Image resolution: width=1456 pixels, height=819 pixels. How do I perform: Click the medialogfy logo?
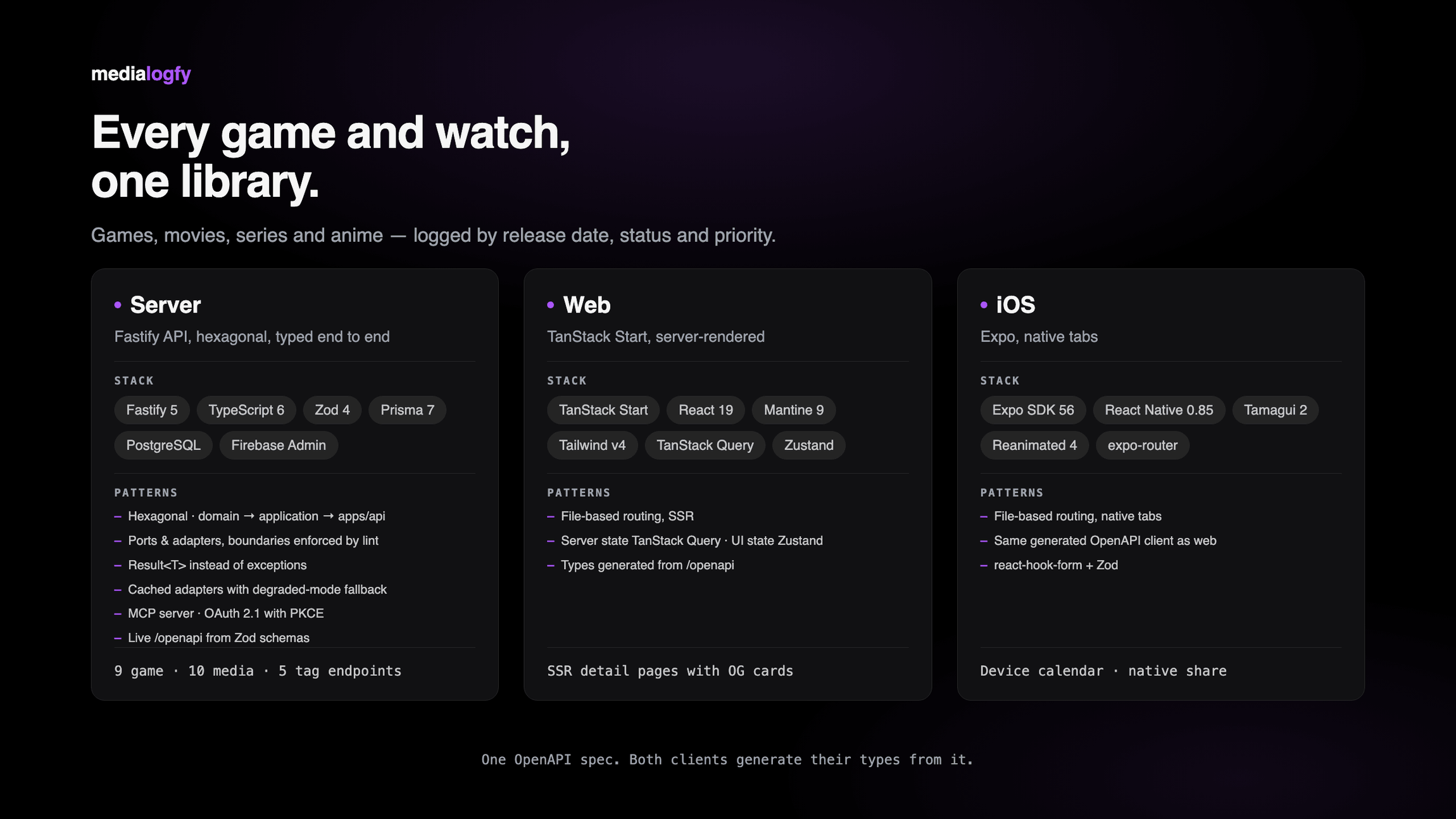point(141,74)
